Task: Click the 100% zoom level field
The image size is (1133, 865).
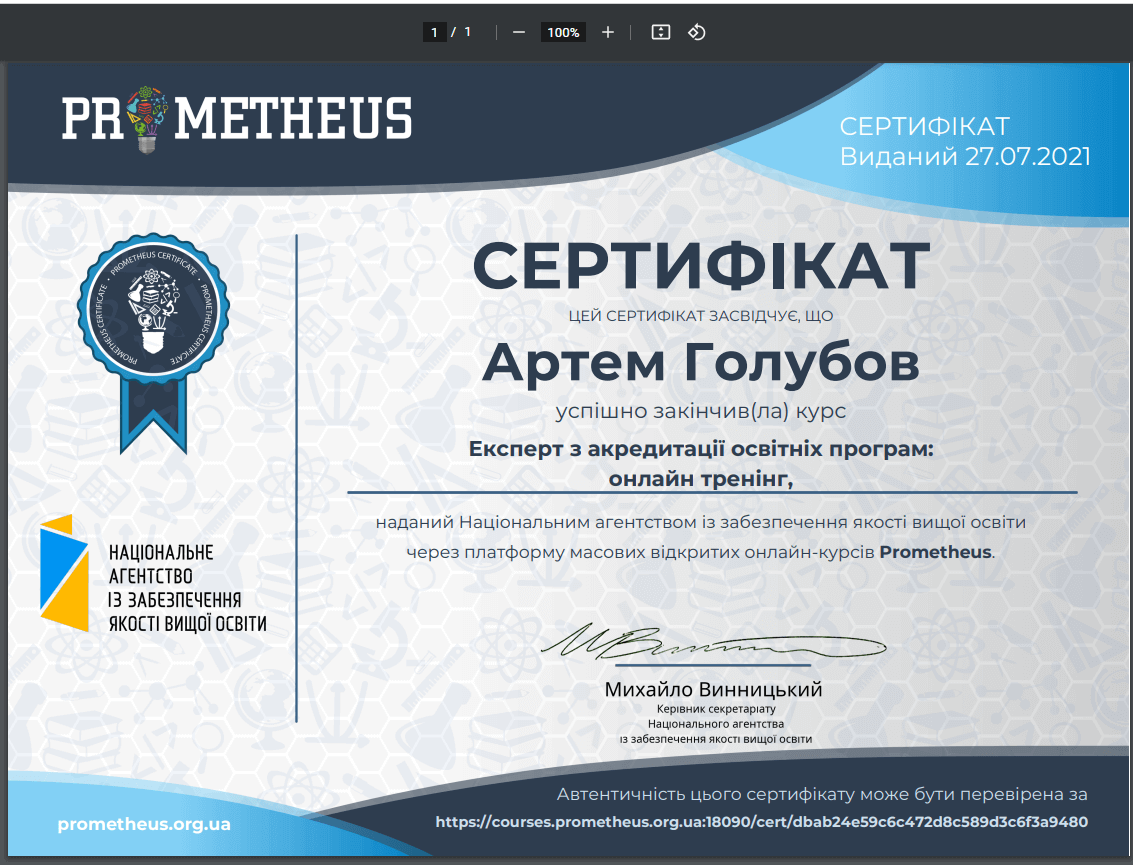Action: pos(564,33)
